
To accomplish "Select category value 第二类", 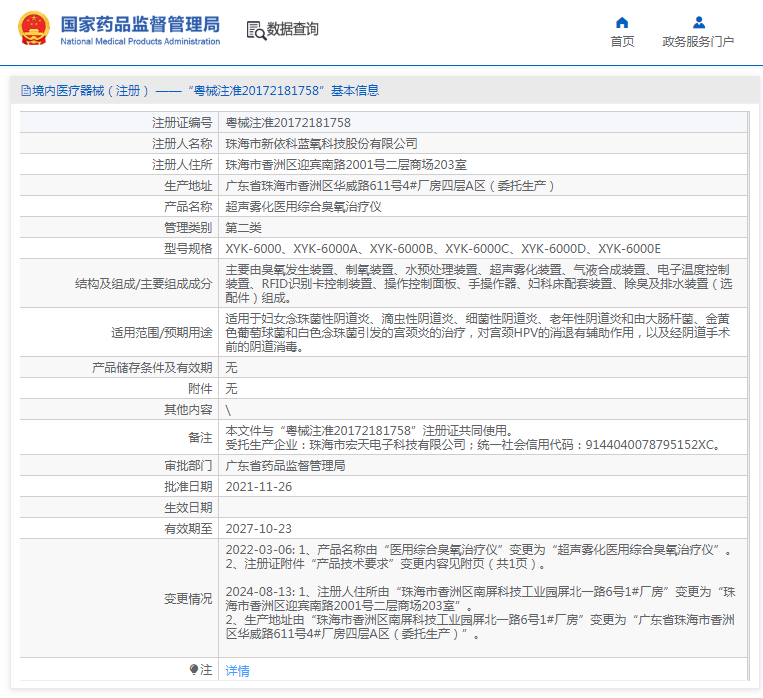I will 243,227.
